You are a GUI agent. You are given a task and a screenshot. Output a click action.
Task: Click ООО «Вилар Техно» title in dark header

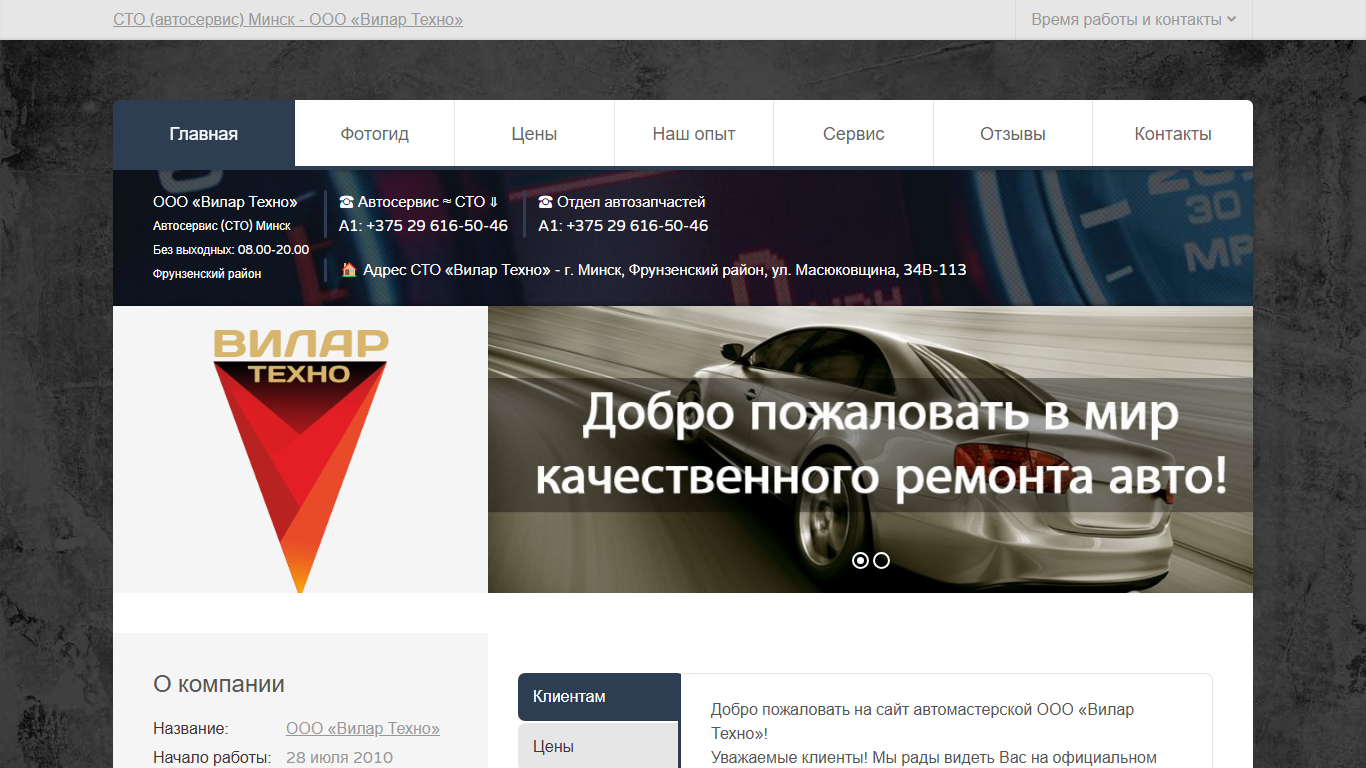(225, 202)
